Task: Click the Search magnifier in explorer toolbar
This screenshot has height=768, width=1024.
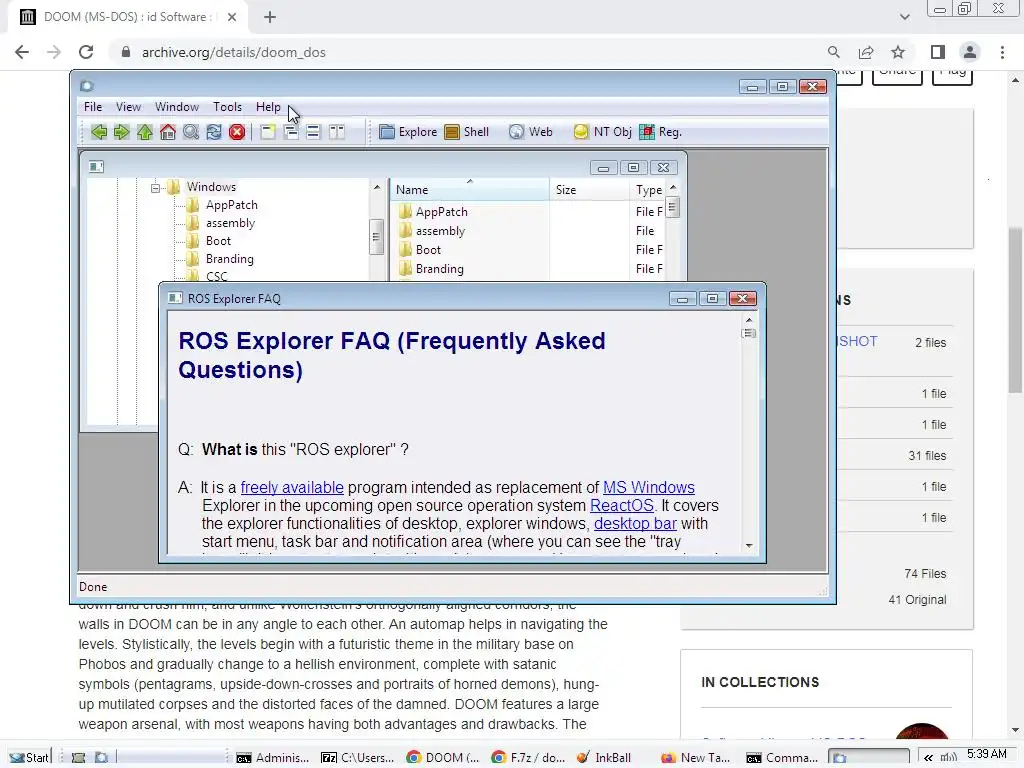Action: pyautogui.click(x=191, y=132)
